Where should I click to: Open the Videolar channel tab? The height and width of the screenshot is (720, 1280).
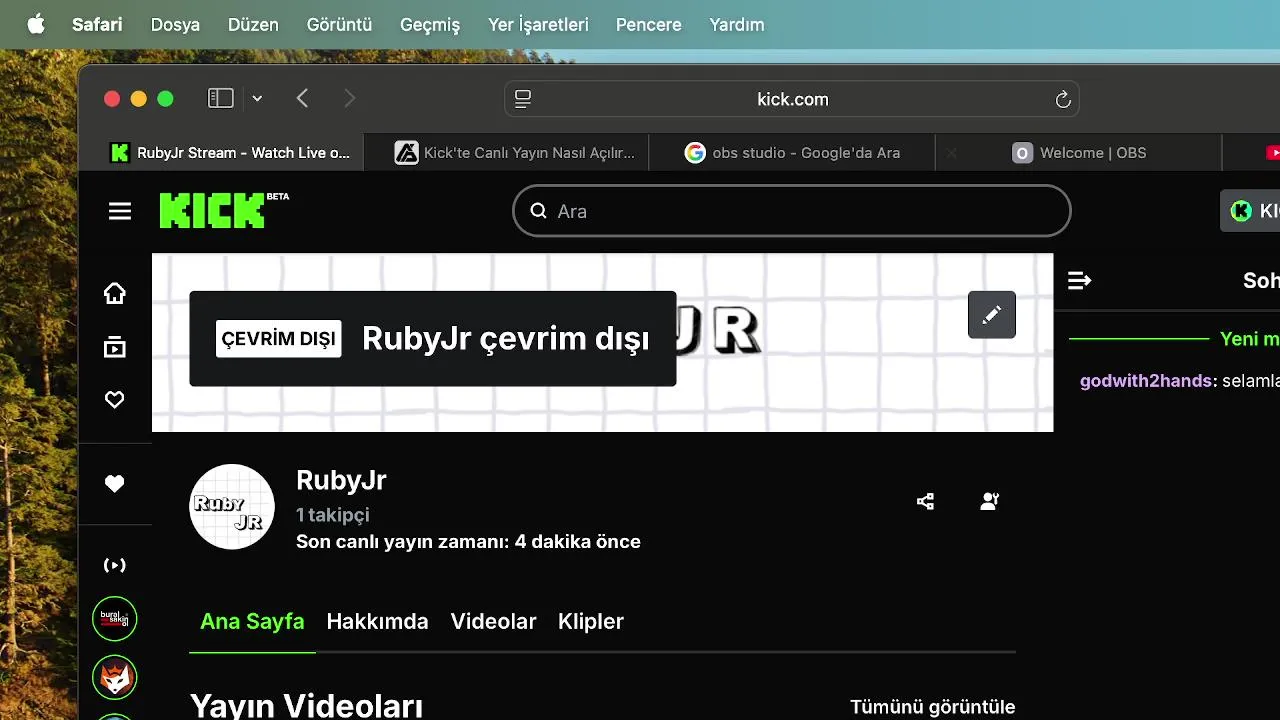pyautogui.click(x=493, y=621)
